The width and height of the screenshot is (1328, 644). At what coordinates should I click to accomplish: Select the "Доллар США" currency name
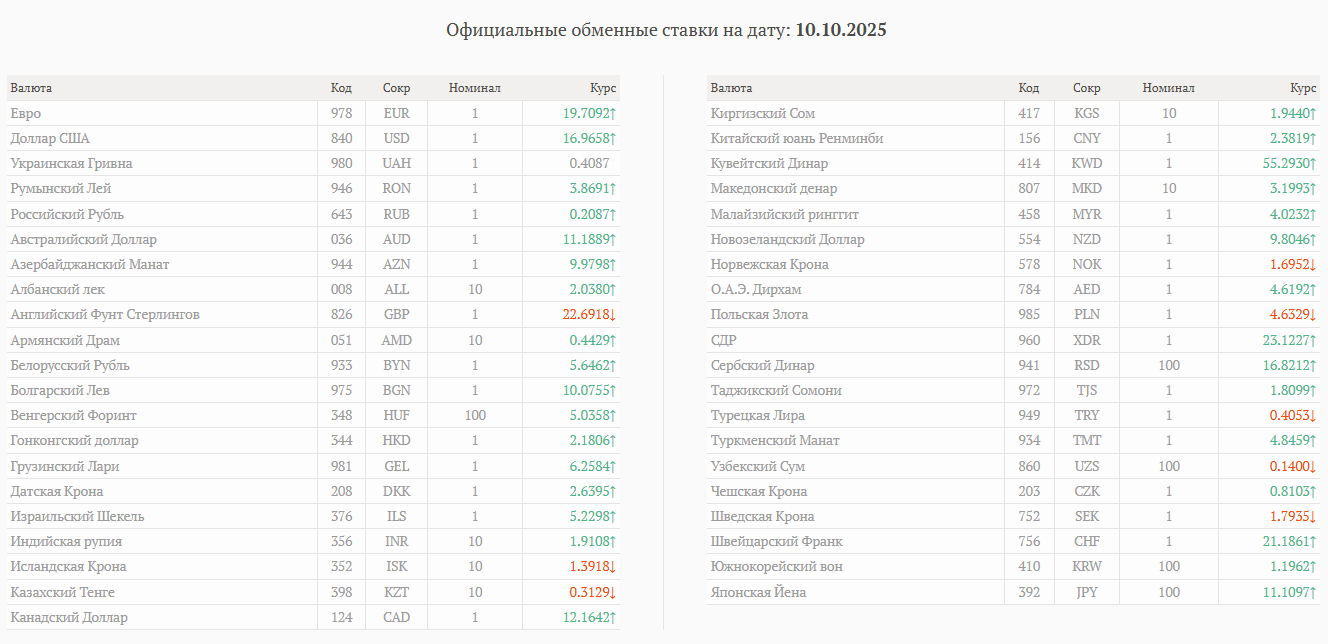[x=50, y=139]
